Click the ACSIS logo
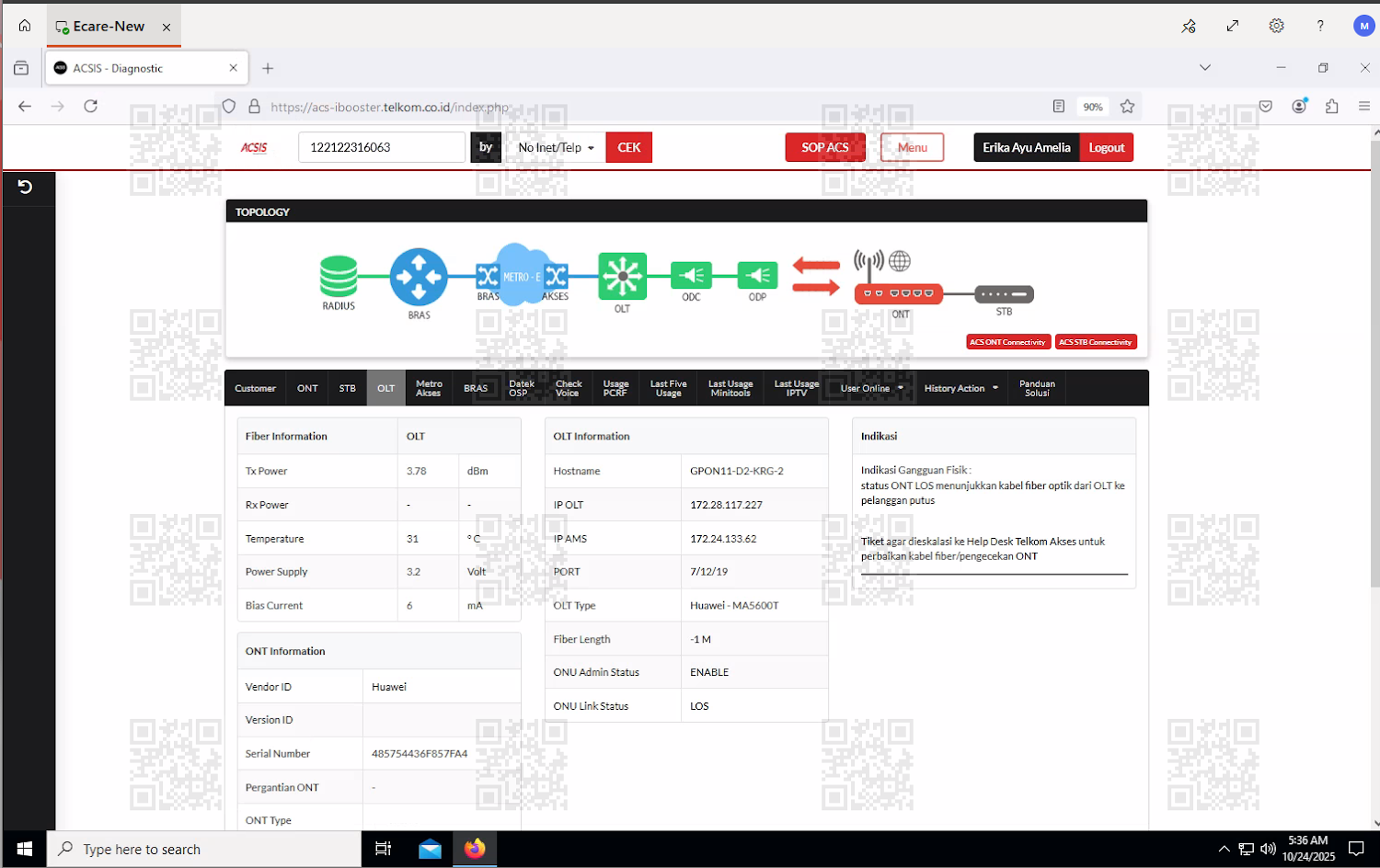Image resolution: width=1380 pixels, height=868 pixels. tap(254, 147)
